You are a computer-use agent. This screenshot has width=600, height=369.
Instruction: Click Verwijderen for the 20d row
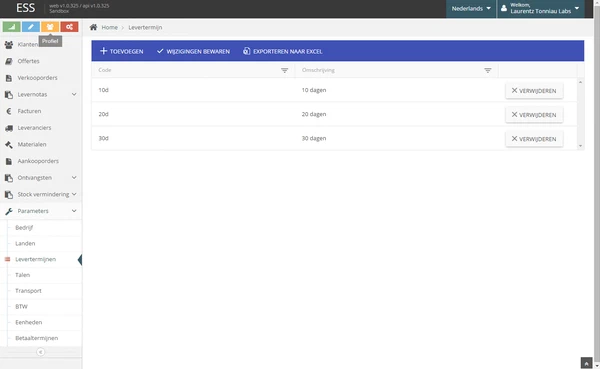point(534,115)
